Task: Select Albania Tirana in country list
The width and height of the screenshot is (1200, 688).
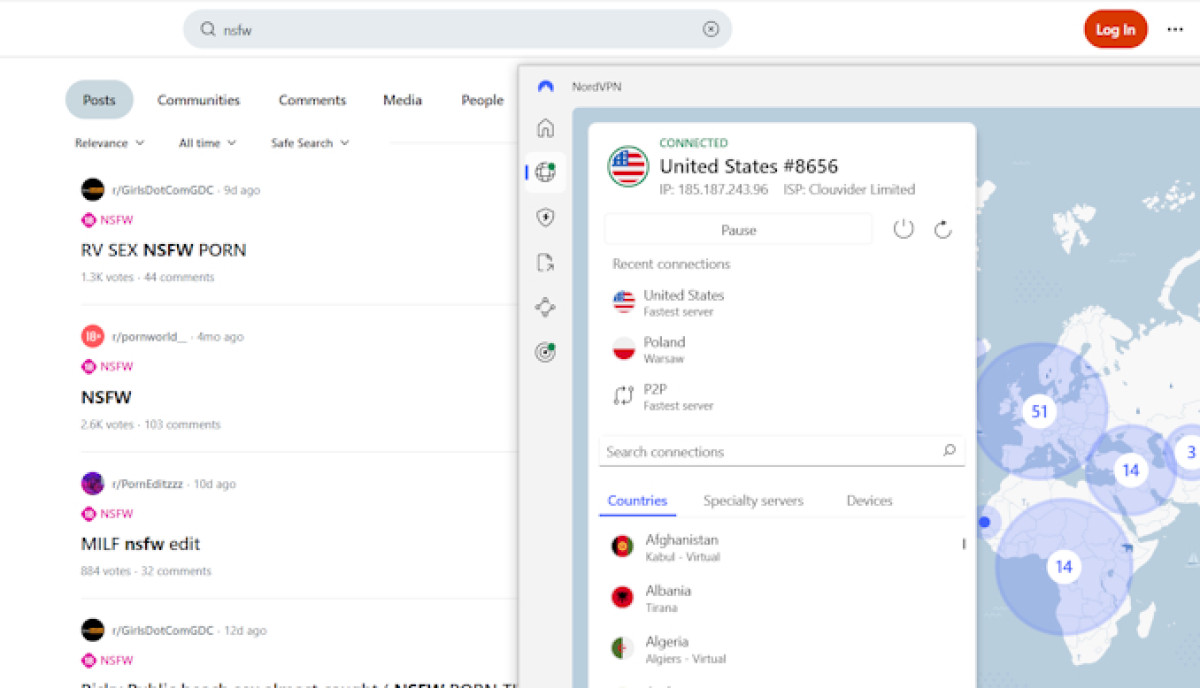Action: (x=780, y=598)
